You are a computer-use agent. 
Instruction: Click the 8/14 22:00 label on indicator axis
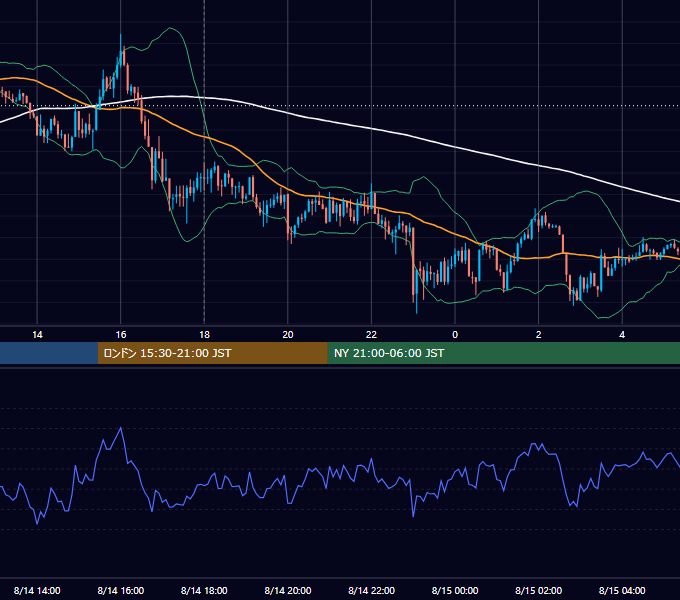point(371,590)
